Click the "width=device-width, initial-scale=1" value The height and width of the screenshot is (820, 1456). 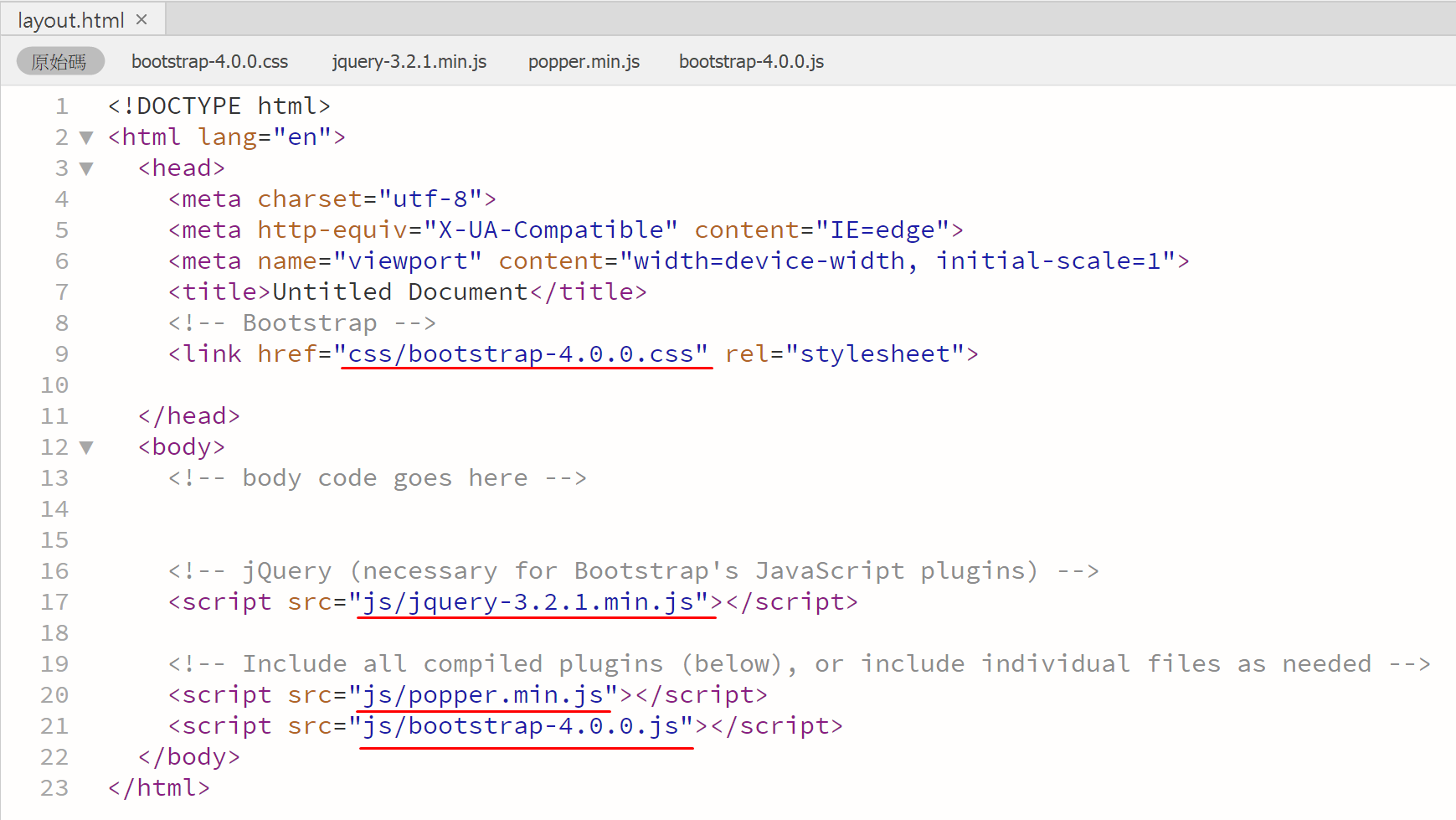(897, 261)
